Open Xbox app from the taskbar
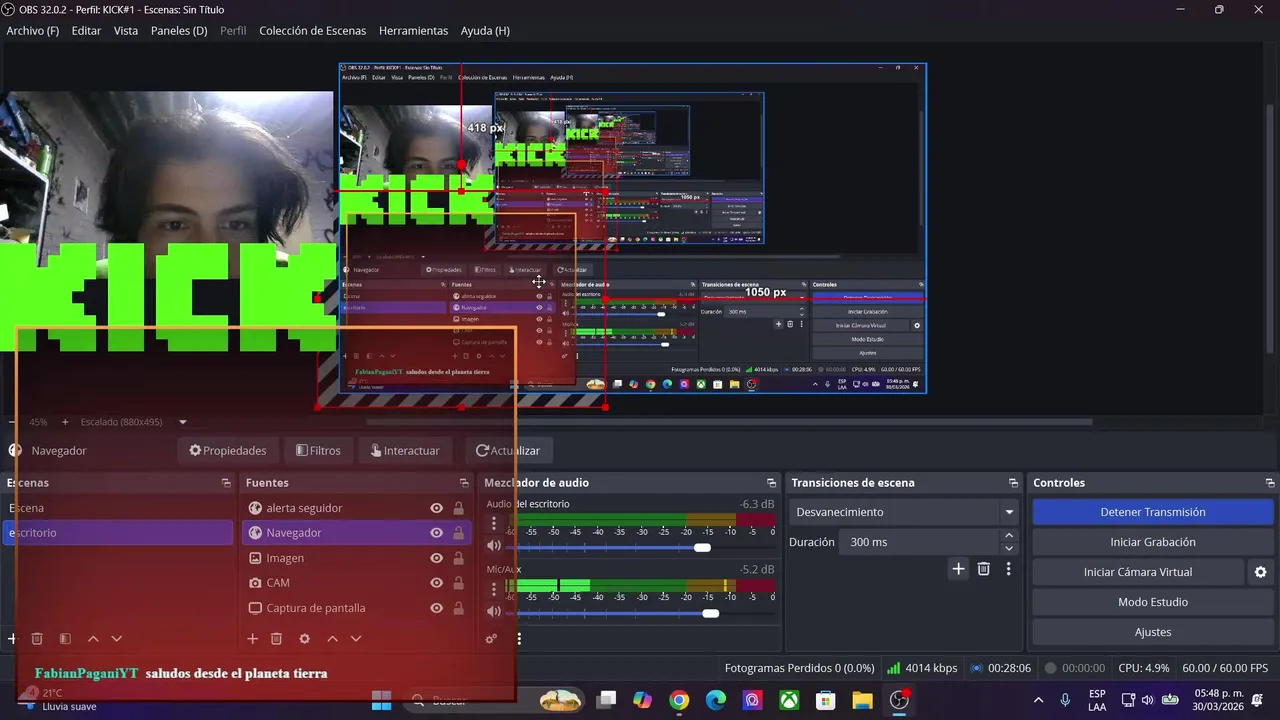The width and height of the screenshot is (1280, 720). (789, 700)
